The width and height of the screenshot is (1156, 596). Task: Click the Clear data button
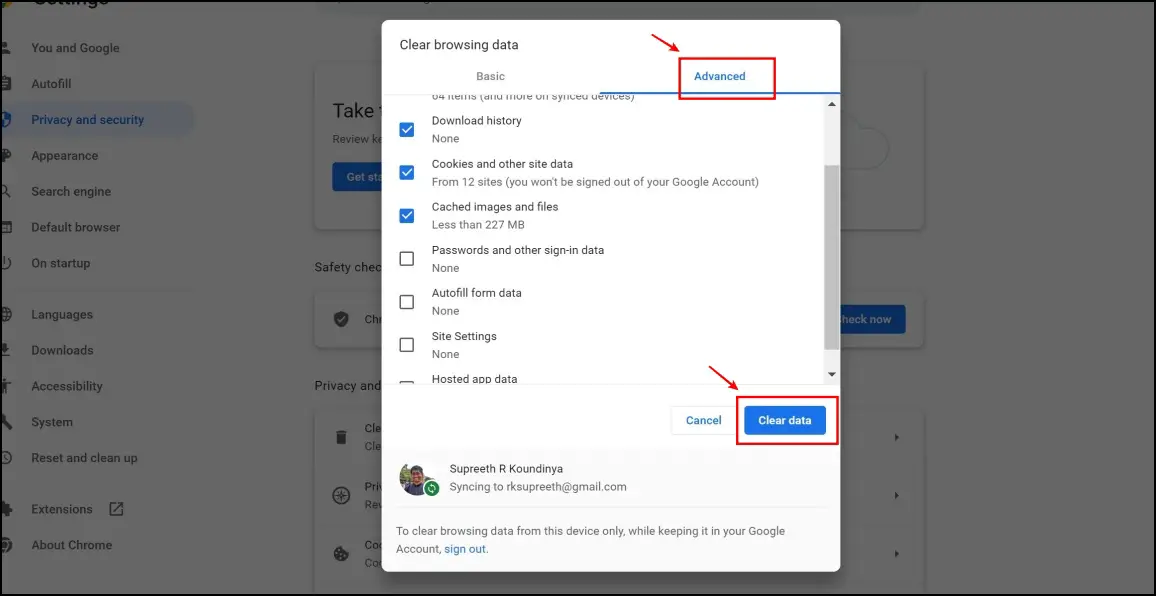784,420
